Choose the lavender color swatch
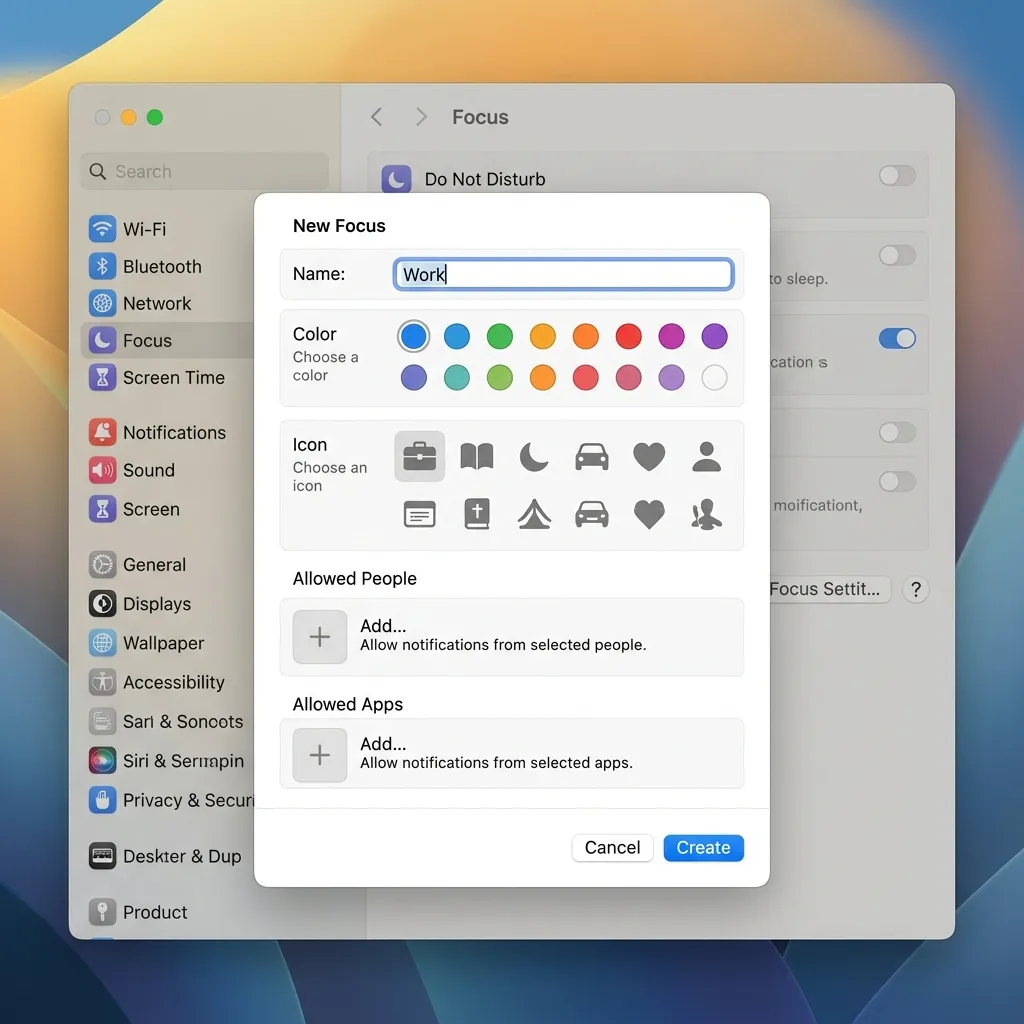1024x1024 pixels. tap(671, 377)
